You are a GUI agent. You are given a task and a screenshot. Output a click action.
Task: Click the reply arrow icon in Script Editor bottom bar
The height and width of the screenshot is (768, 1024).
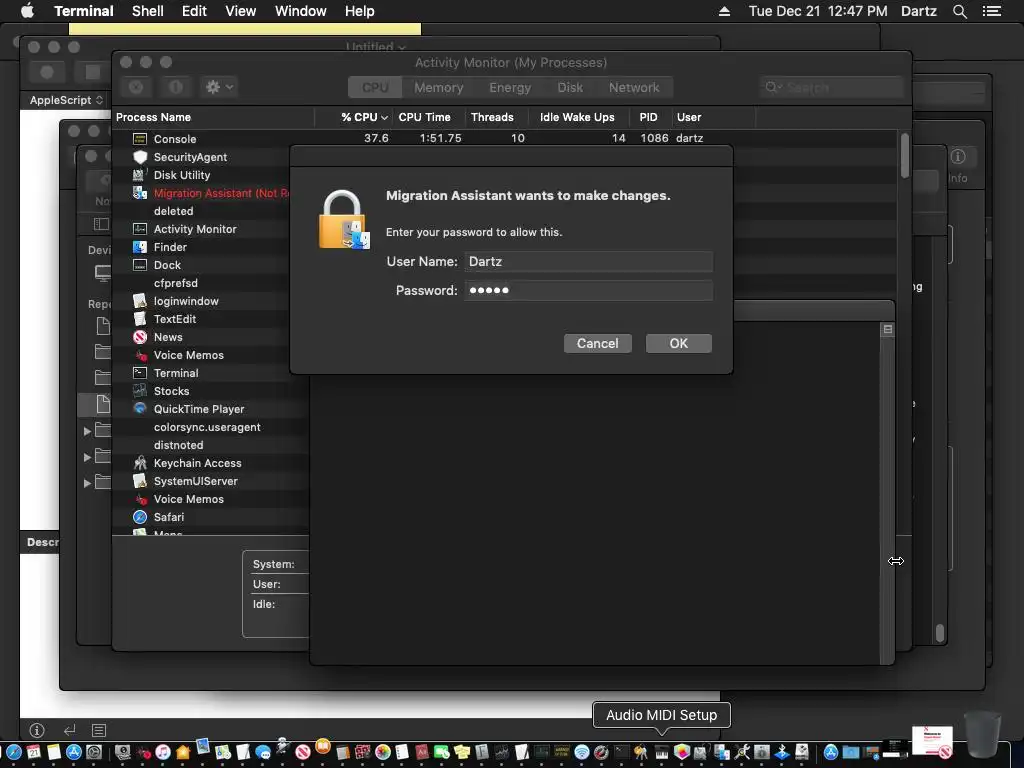(69, 730)
